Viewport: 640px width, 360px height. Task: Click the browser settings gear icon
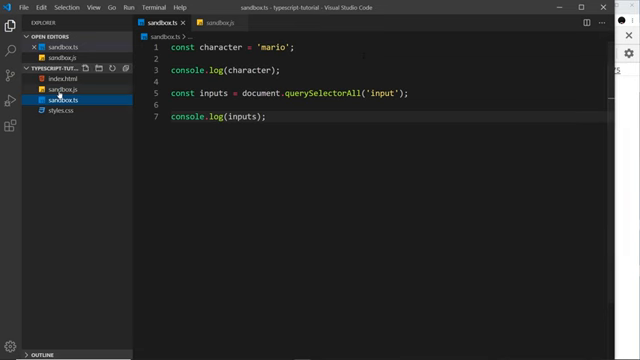629,53
